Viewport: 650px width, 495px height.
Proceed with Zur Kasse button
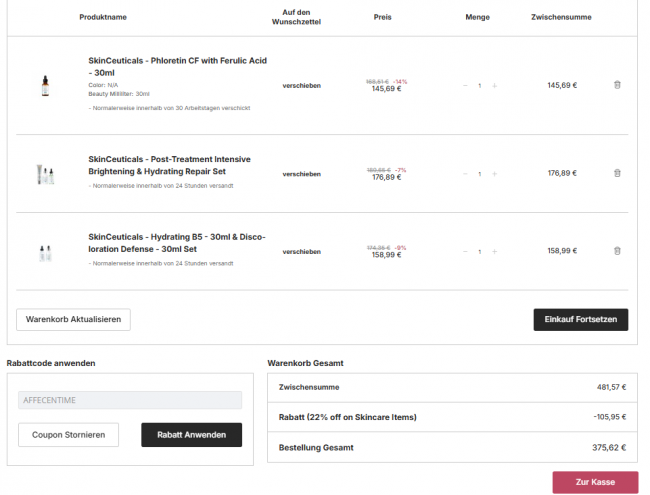pos(595,482)
